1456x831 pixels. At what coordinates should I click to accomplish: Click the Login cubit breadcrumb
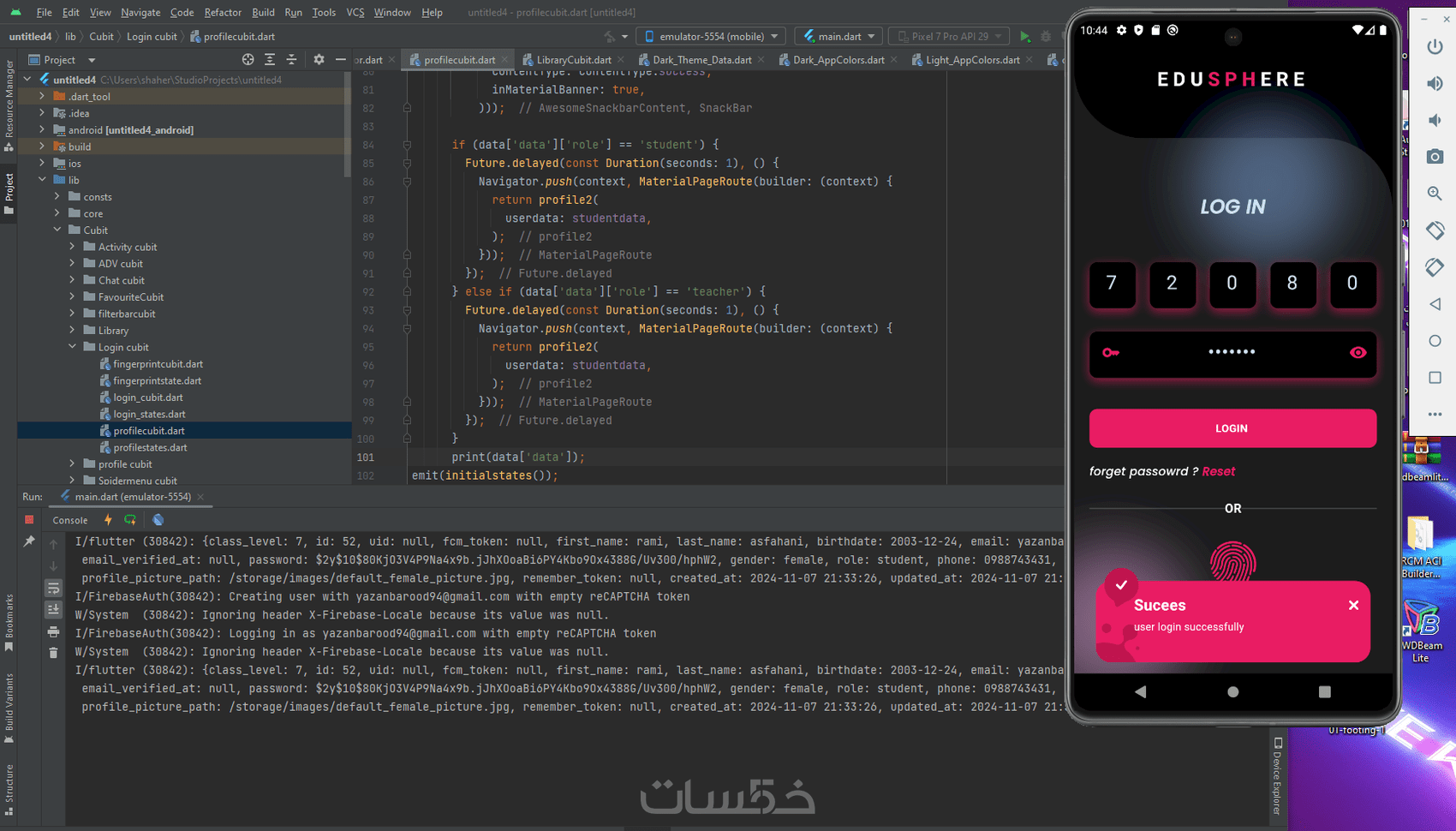coord(152,37)
